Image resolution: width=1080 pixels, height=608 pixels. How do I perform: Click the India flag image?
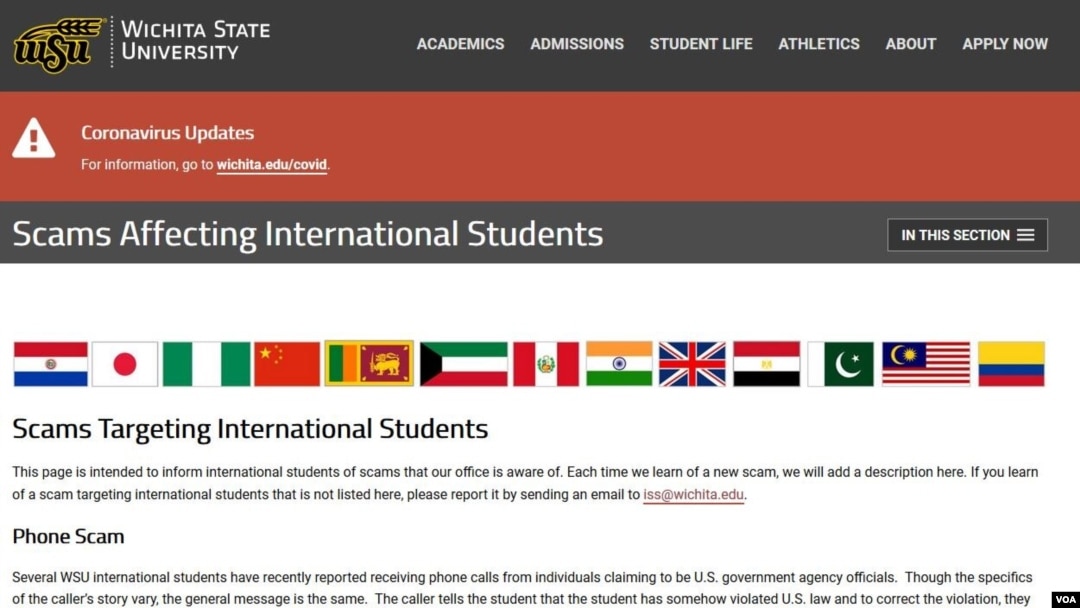pyautogui.click(x=619, y=364)
